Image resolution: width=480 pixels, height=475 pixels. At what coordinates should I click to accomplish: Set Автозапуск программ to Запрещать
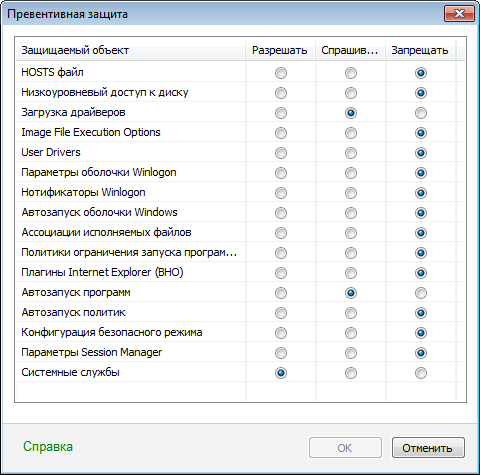[421, 293]
